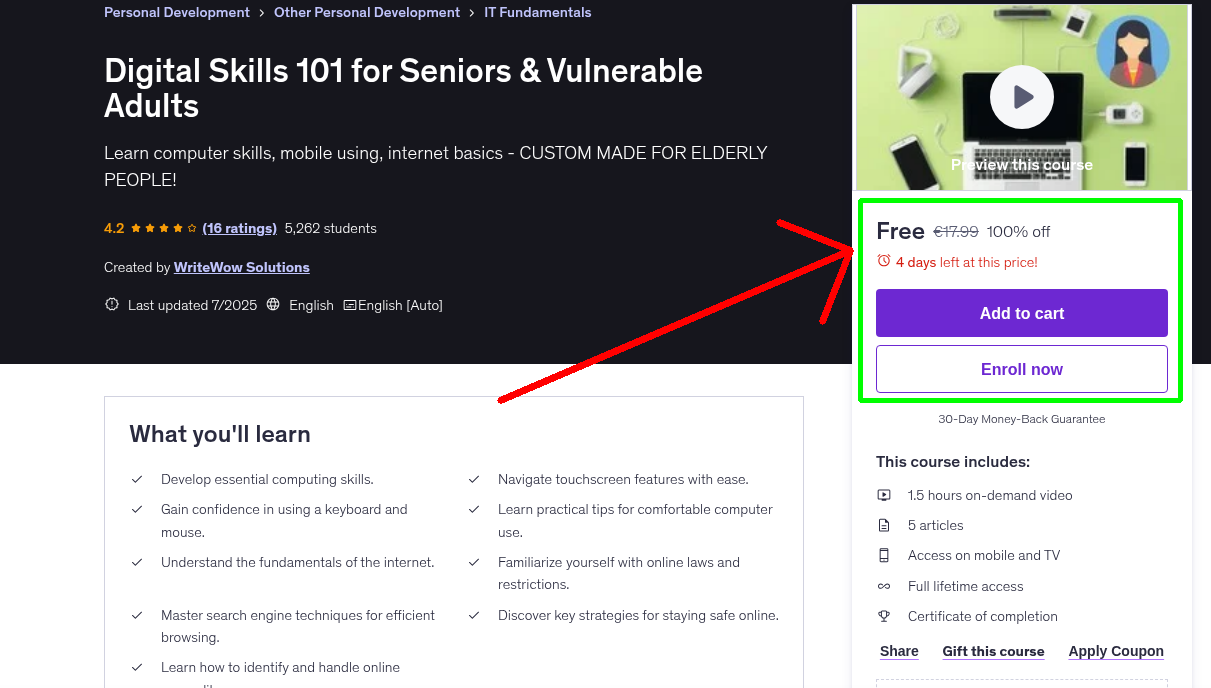1211x688 pixels.
Task: Click the certificate of completion icon
Action: click(x=884, y=616)
